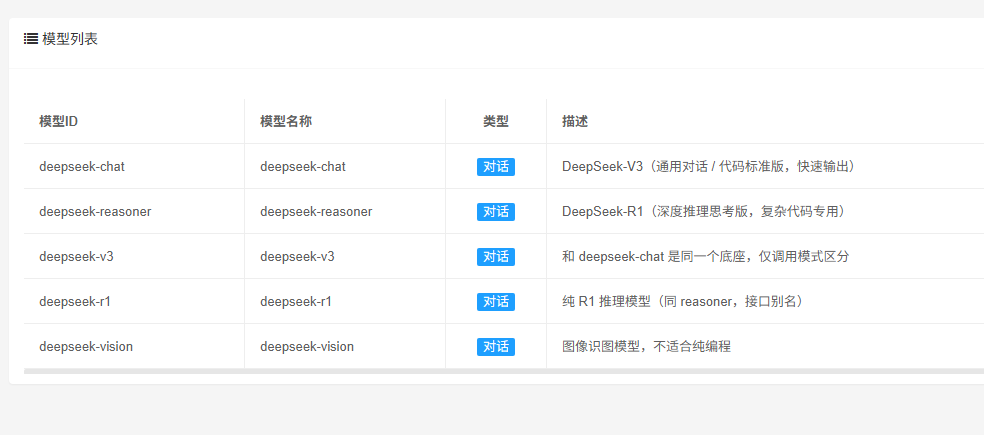Click description 纯 R1 推理模型

(x=683, y=302)
